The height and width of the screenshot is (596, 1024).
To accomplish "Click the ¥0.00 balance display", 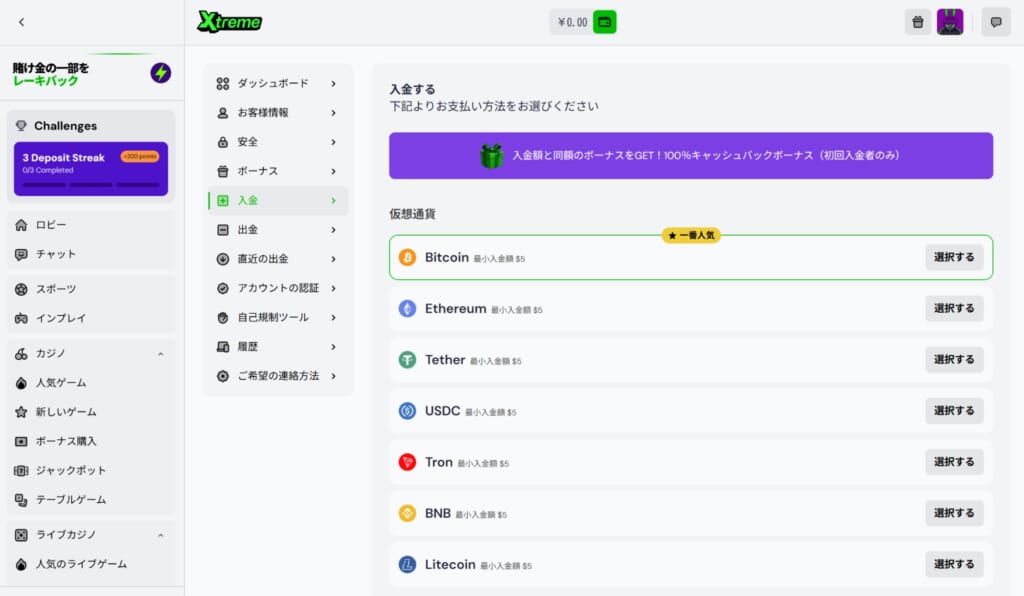I will [x=572, y=22].
